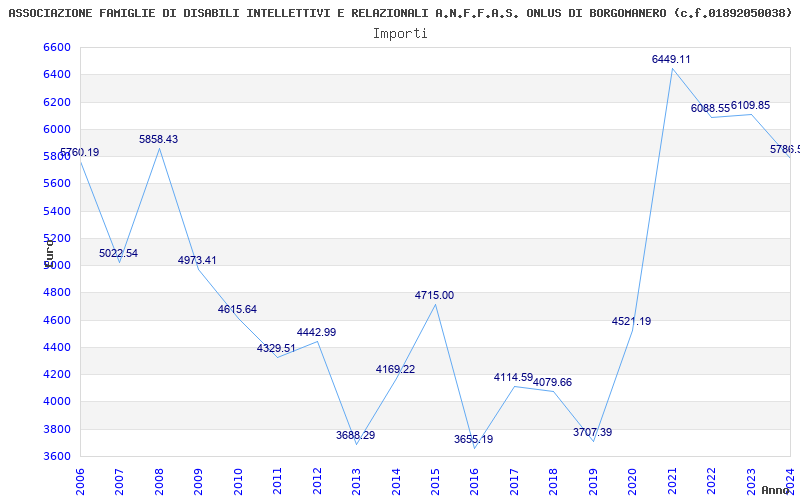The height and width of the screenshot is (500, 800).
Task: Click the Importi chart subtitle
Action: pyautogui.click(x=400, y=33)
